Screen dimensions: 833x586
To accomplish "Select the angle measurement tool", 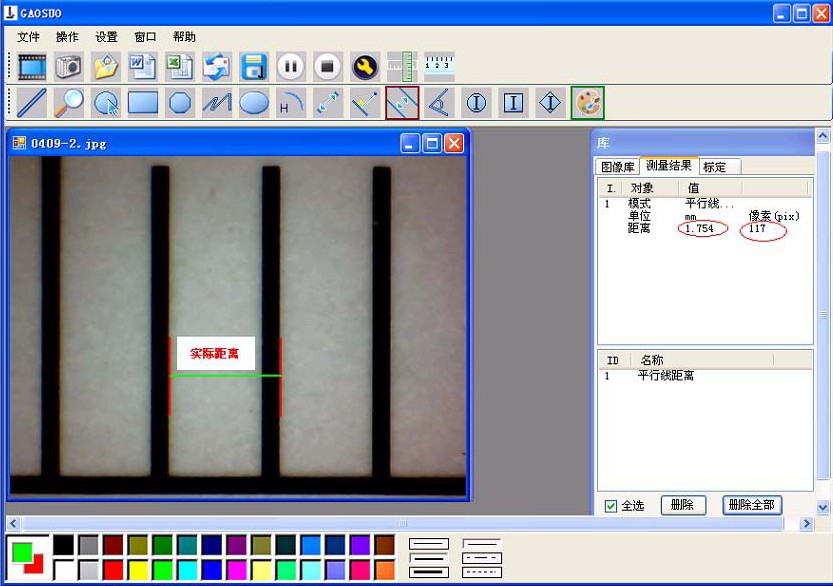I will click(x=439, y=103).
